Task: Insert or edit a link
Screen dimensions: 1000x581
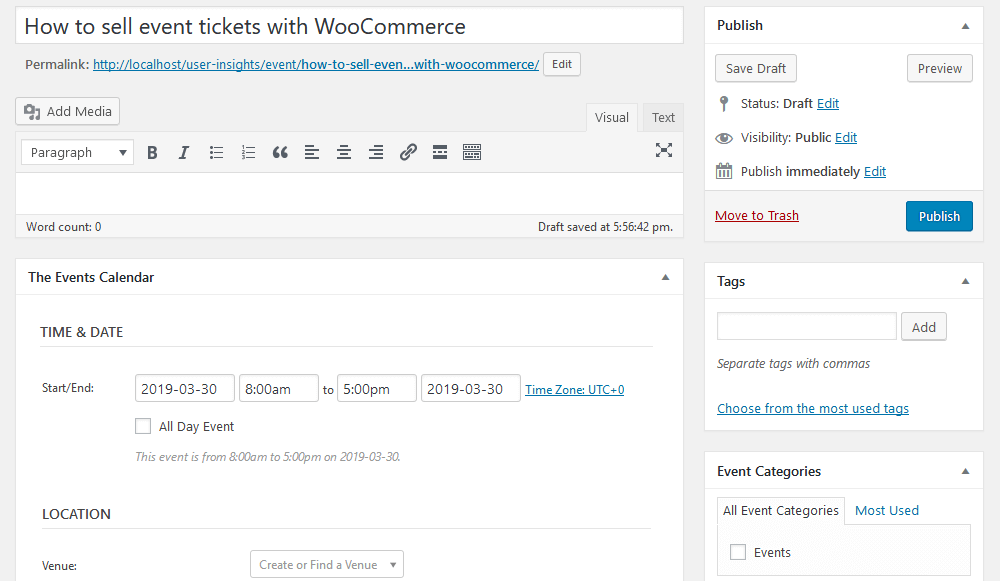Action: pos(408,152)
